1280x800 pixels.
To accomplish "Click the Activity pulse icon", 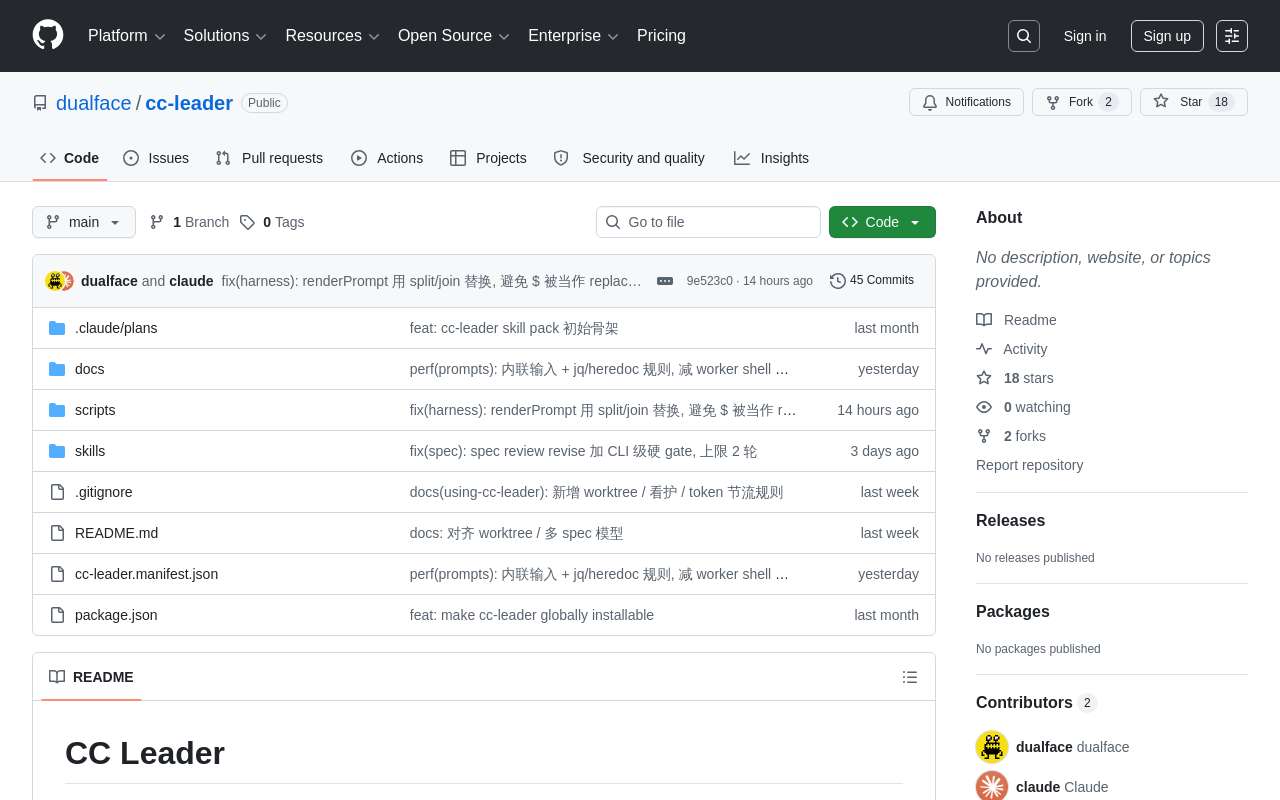I will (x=984, y=349).
